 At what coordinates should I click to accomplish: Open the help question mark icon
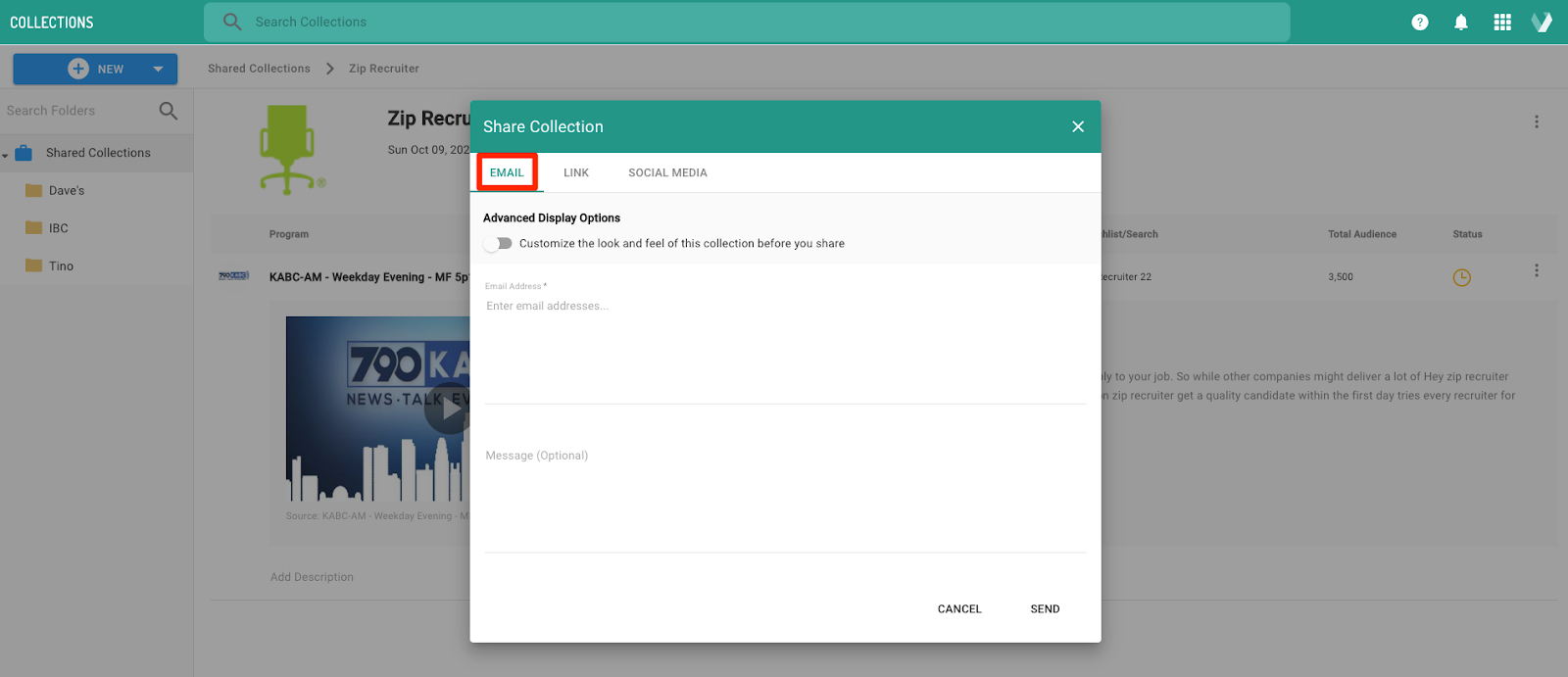1419,22
